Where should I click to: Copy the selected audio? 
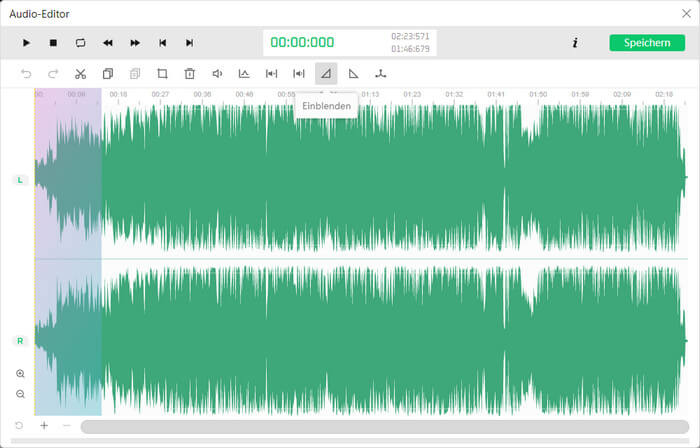pyautogui.click(x=108, y=74)
